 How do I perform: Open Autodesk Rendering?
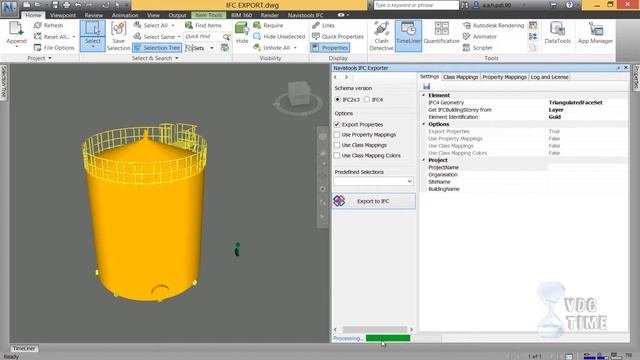(x=493, y=25)
